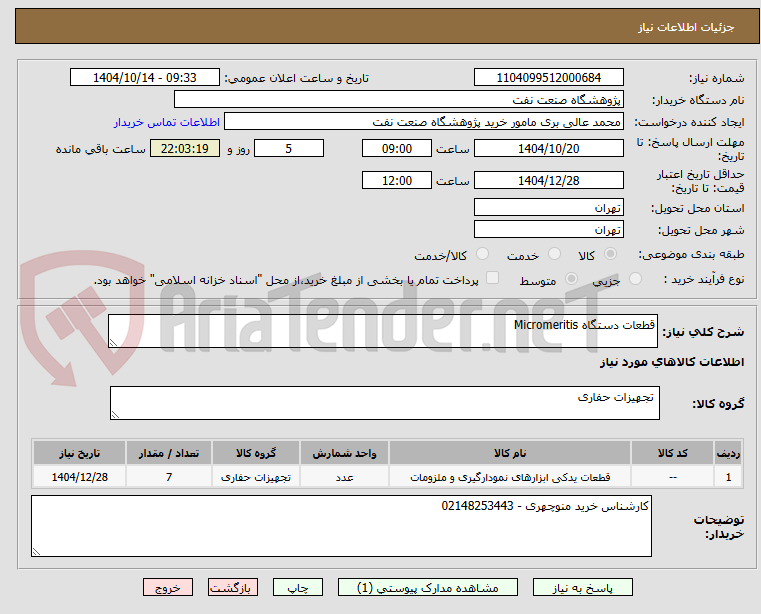Click the چاپ print button
Viewport: 761px width, 614px height.
coord(298,587)
